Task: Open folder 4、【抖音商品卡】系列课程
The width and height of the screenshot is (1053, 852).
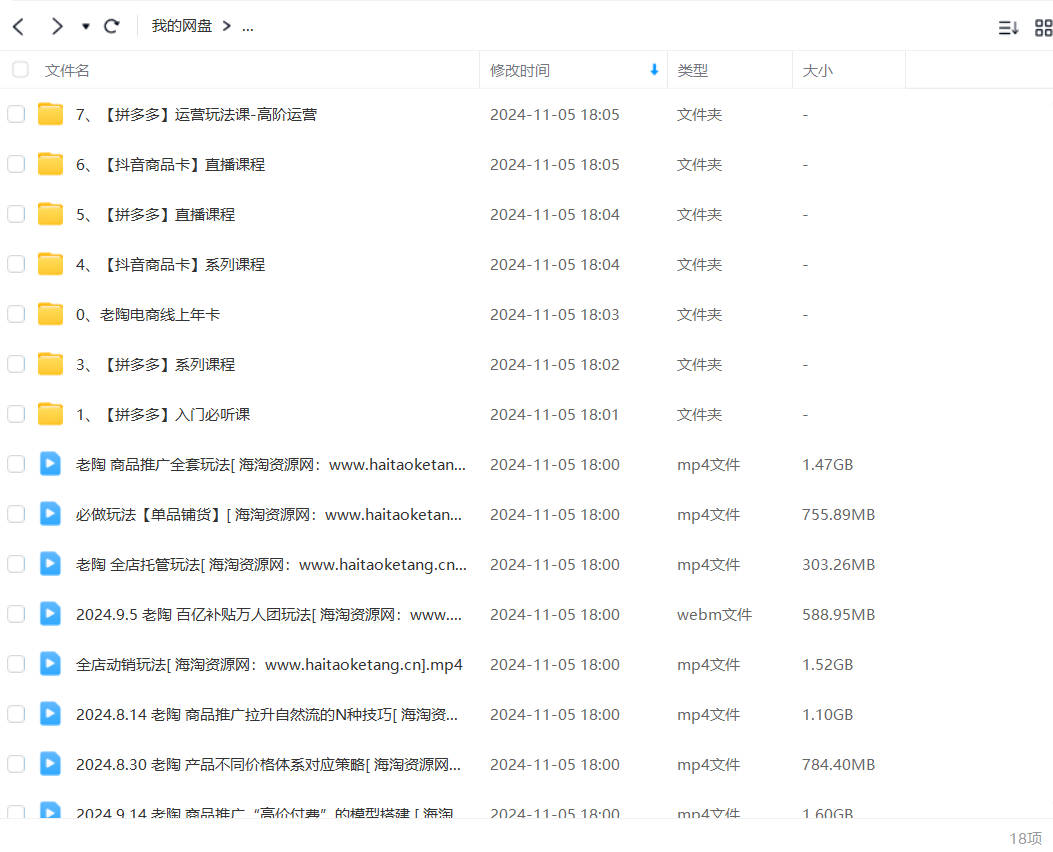Action: click(x=171, y=265)
